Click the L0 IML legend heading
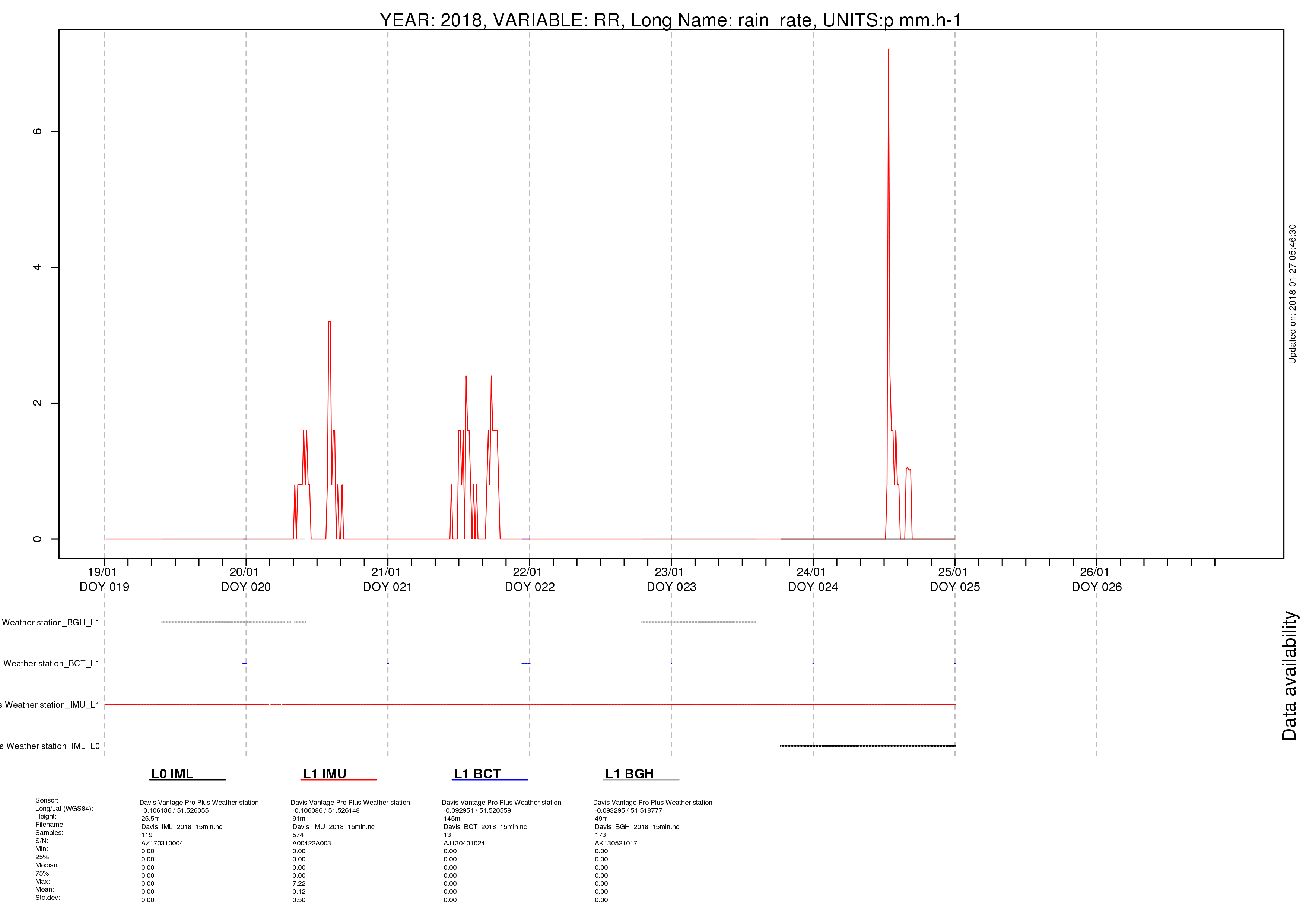Screen dimensions: 1306x924 [x=172, y=774]
